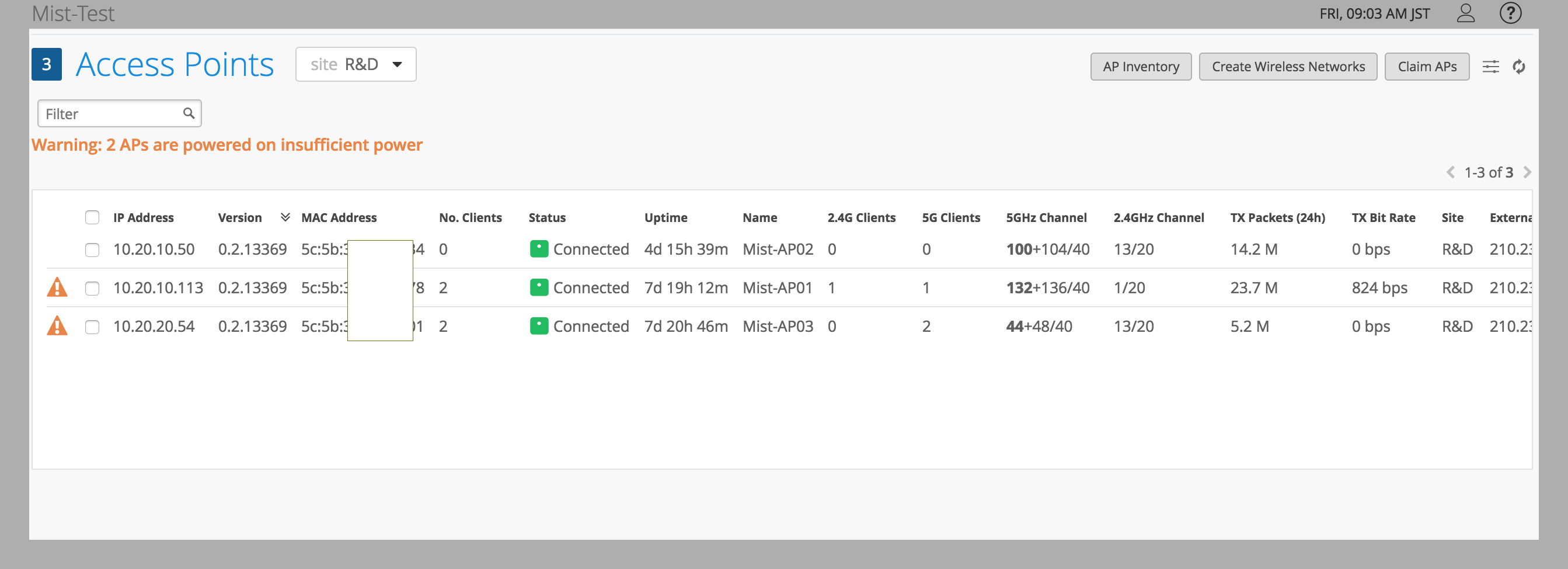Select checkbox for AP 10.20.10.50
Screen dimensions: 1568x569
point(92,250)
